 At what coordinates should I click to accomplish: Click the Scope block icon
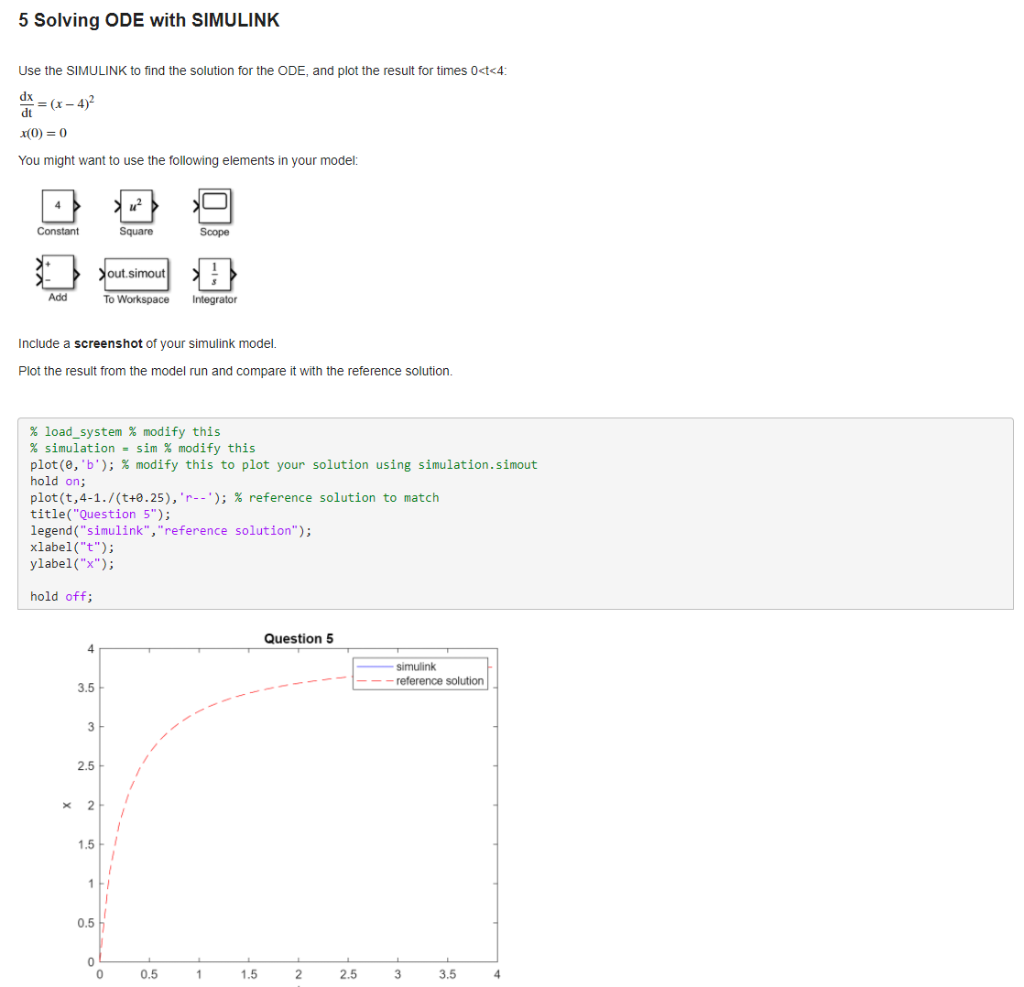(x=214, y=206)
